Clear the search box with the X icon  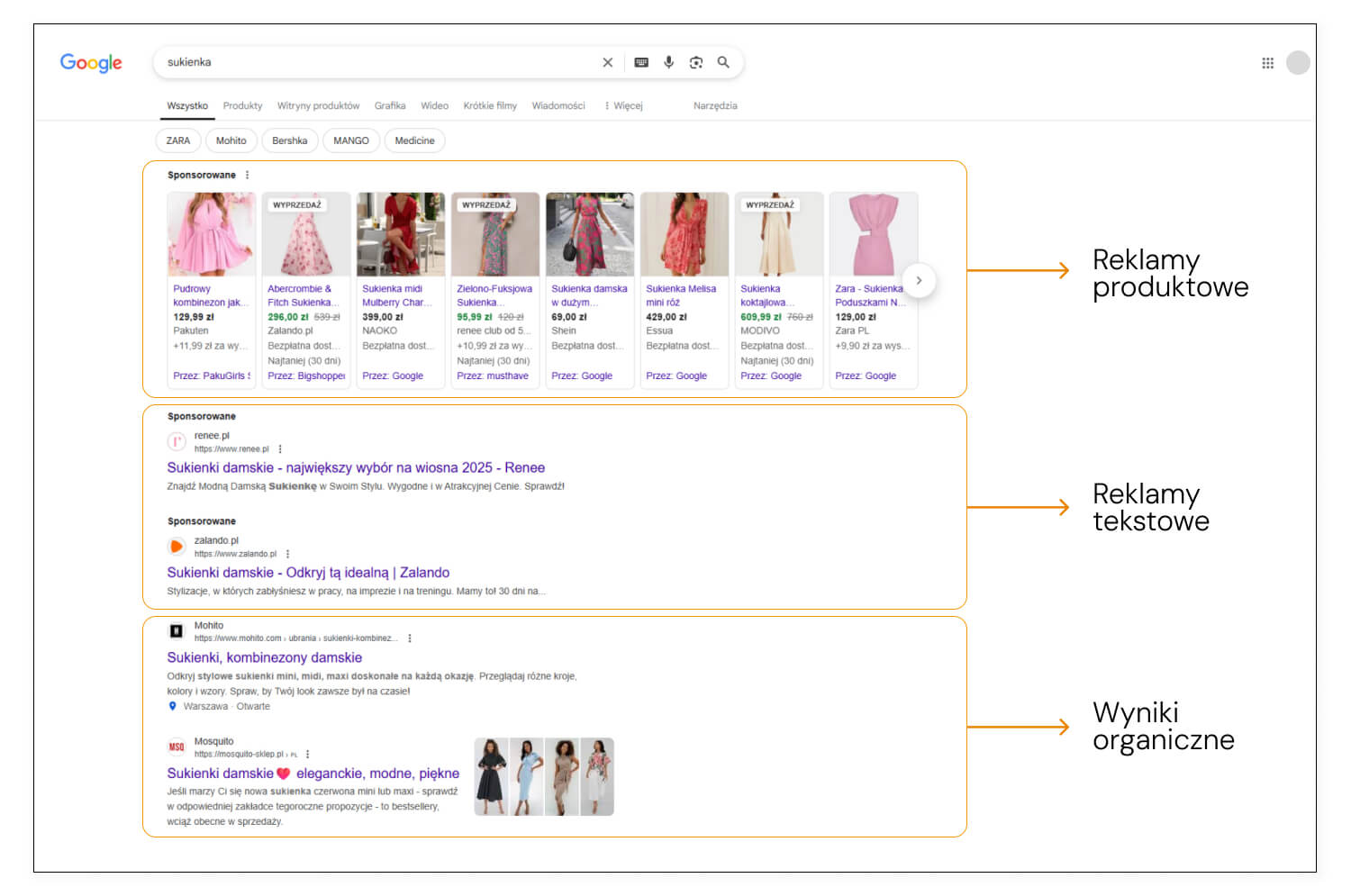point(608,62)
